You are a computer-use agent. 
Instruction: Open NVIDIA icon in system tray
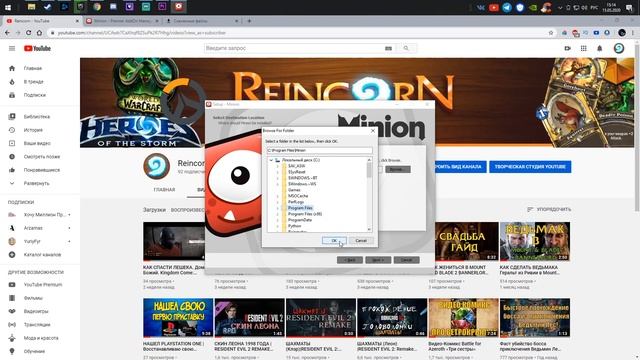point(533,7)
